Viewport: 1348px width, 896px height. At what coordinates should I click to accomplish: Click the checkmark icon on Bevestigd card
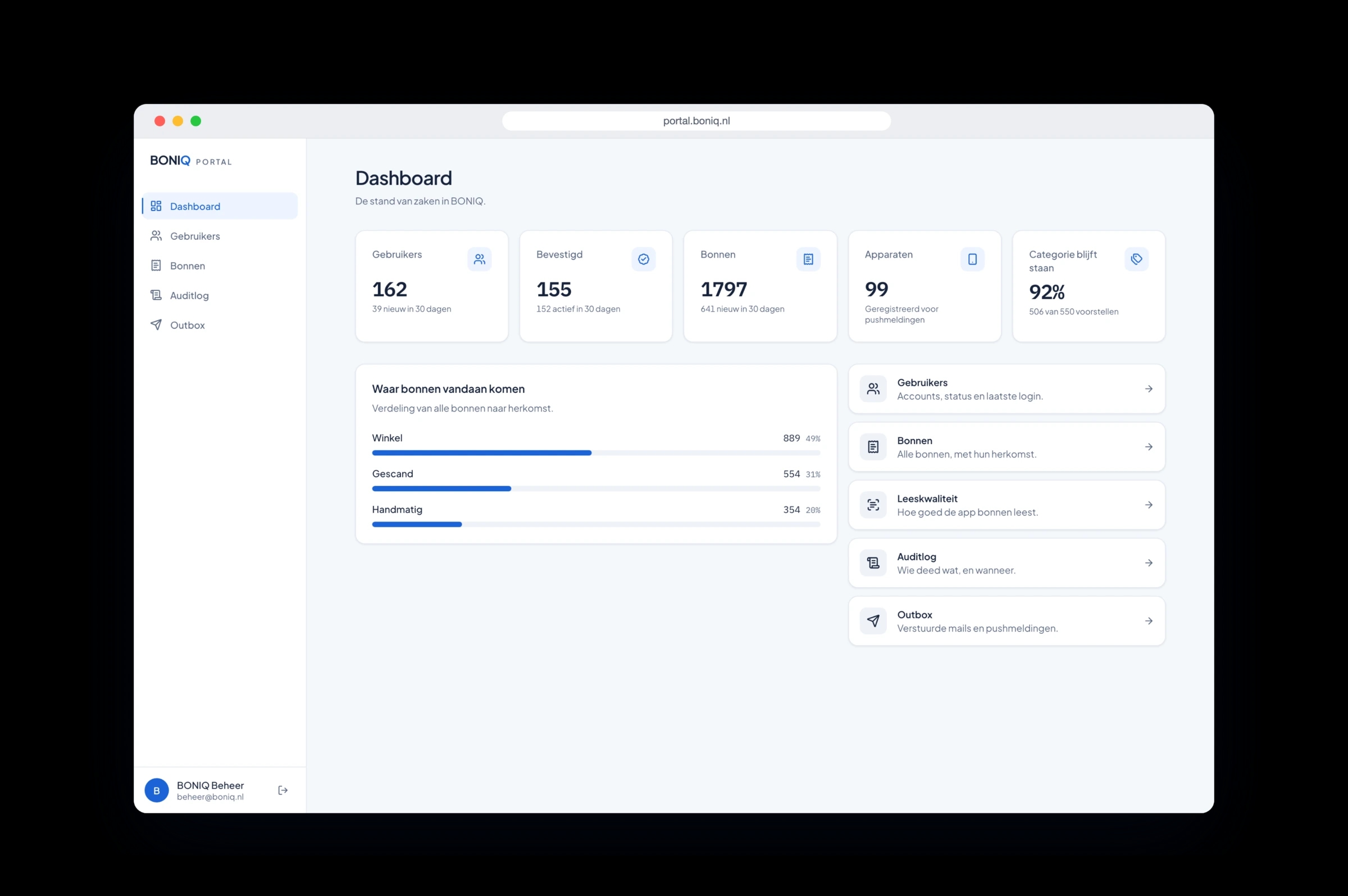click(x=643, y=259)
